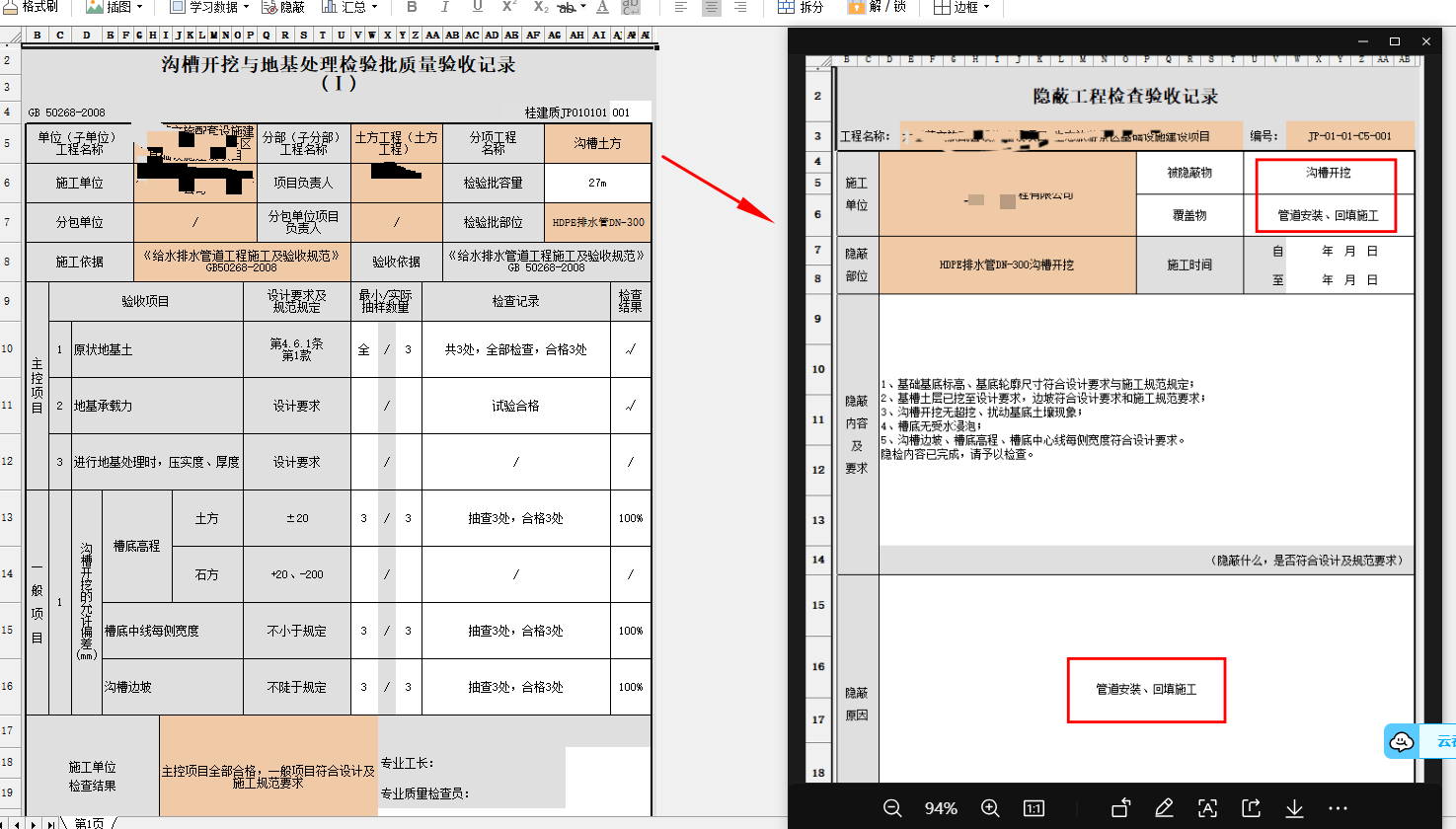Download the image with arrow icon
Viewport: 1456px width, 829px height.
click(1294, 808)
